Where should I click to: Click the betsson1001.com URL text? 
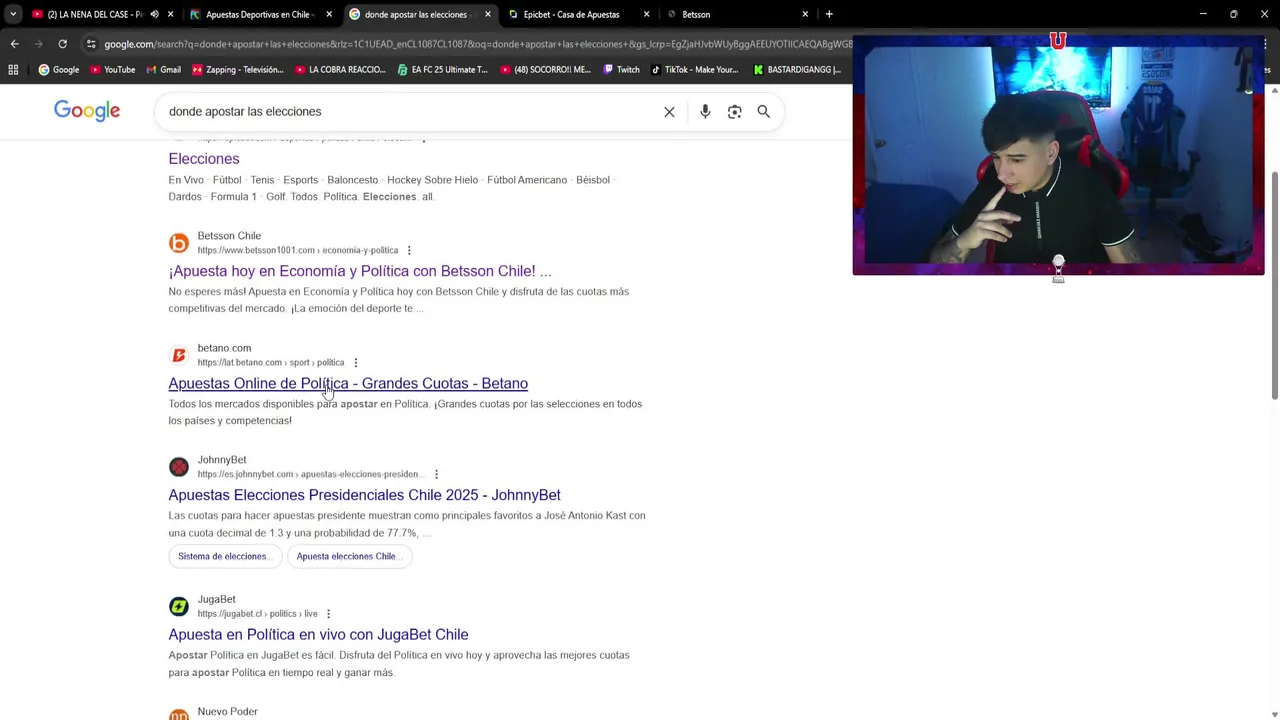[x=297, y=250]
